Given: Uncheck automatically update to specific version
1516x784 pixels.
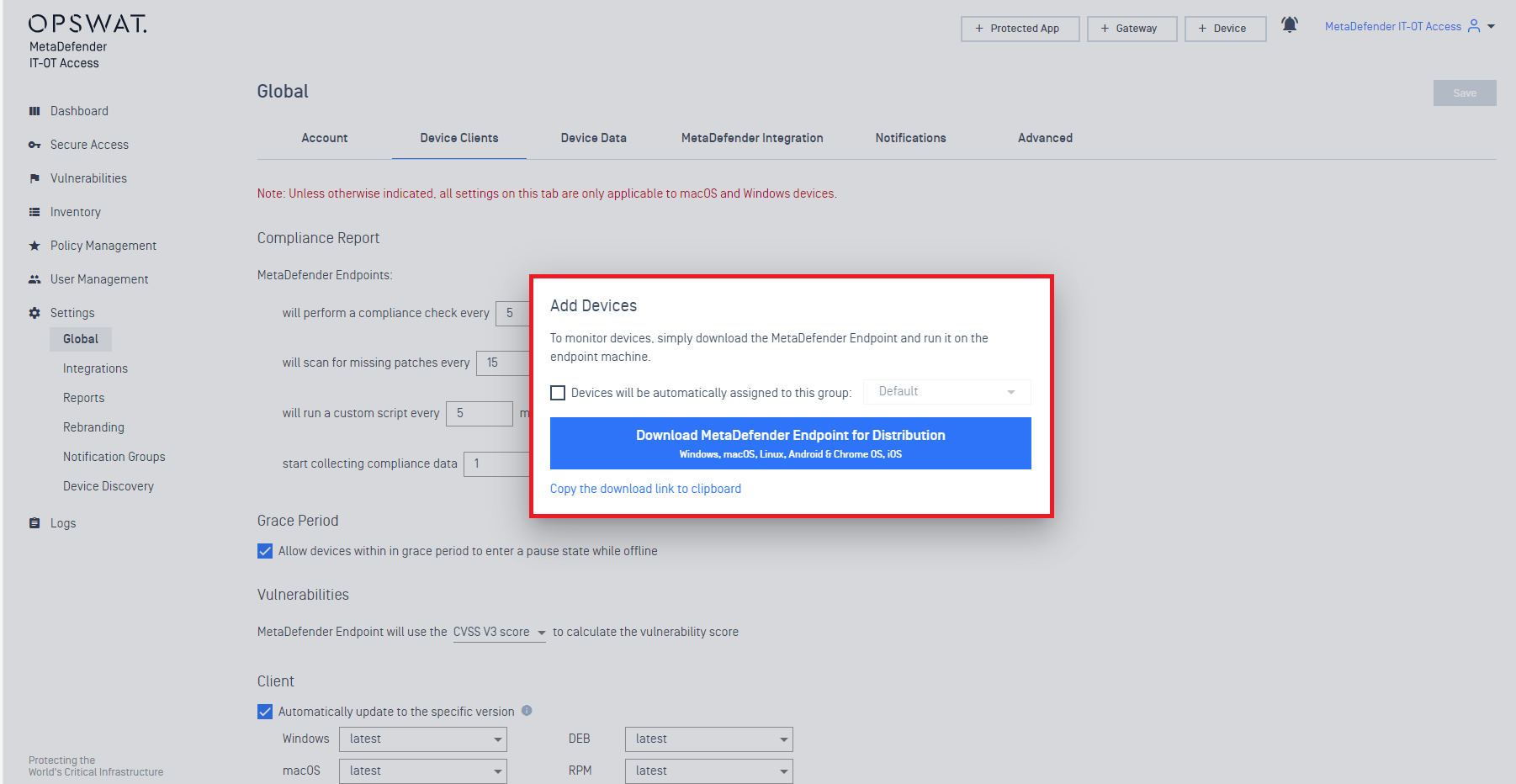Looking at the screenshot, I should coord(265,712).
